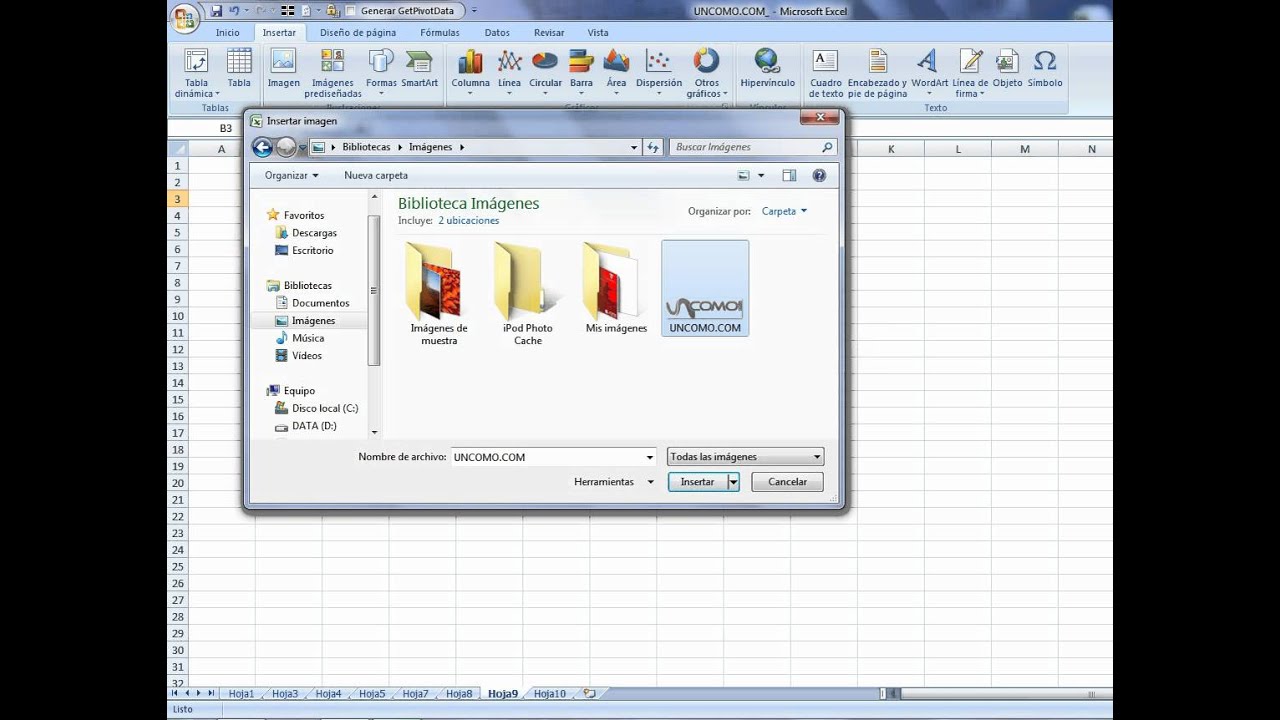Choose the Línea chart type
This screenshot has width=1280, height=720.
pos(509,70)
